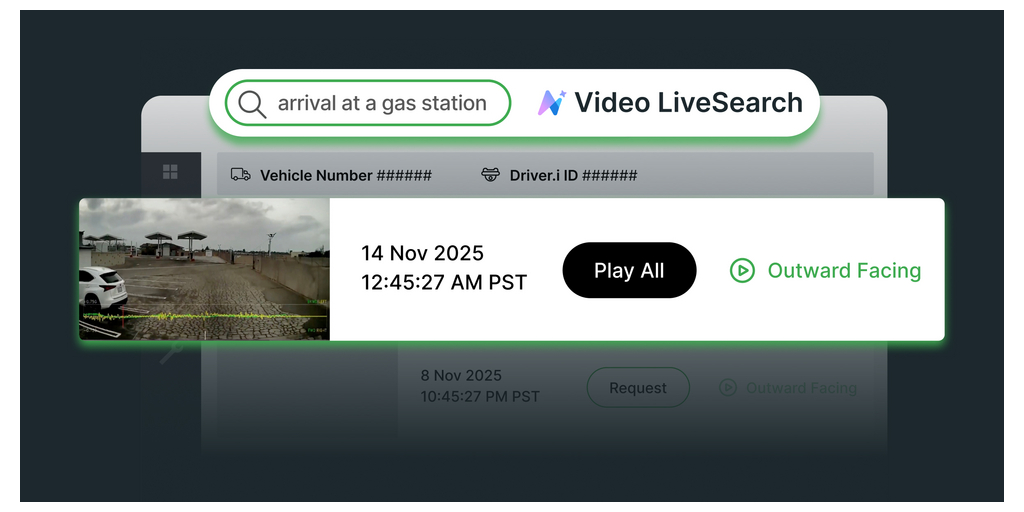Select the 14 Nov 2025 12:45:27 AM timestamp
1024x512 pixels.
(x=444, y=268)
